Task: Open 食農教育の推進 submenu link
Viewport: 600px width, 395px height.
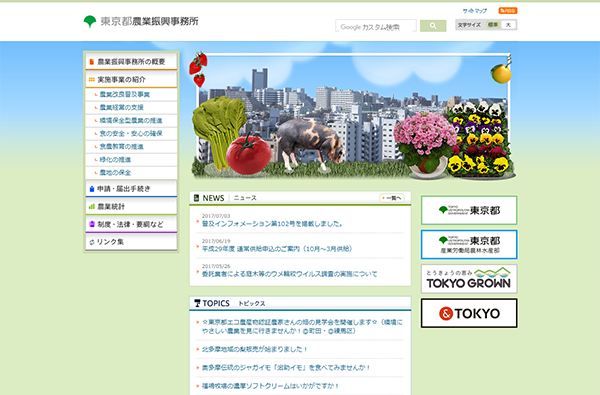Action: [122, 146]
